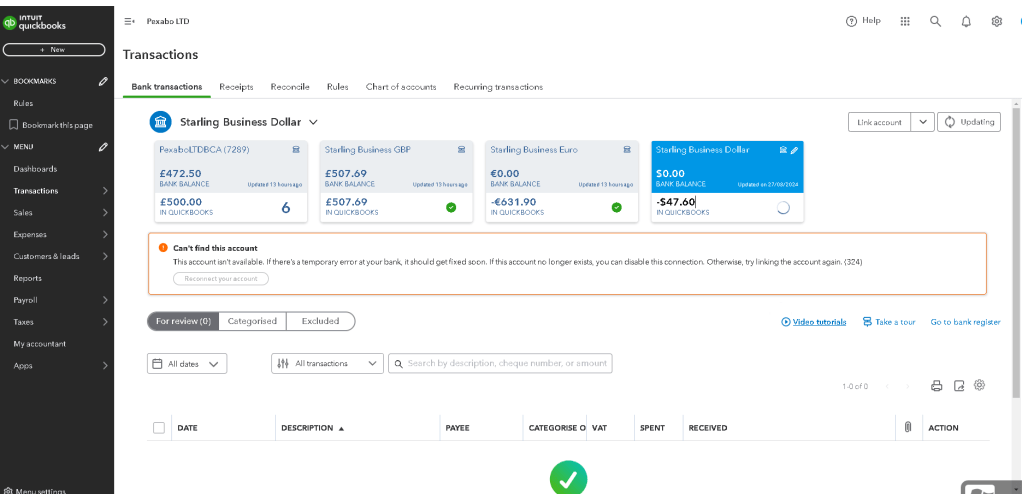1022x494 pixels.
Task: Edit Starling Business Dollar card with pencil
Action: point(794,150)
